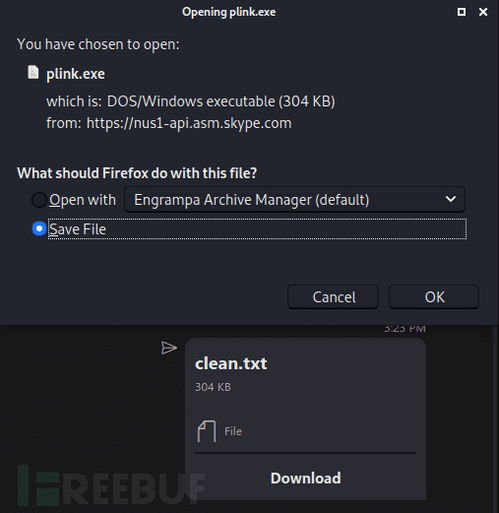
Task: Click the dropdown chevron arrow
Action: (x=451, y=199)
